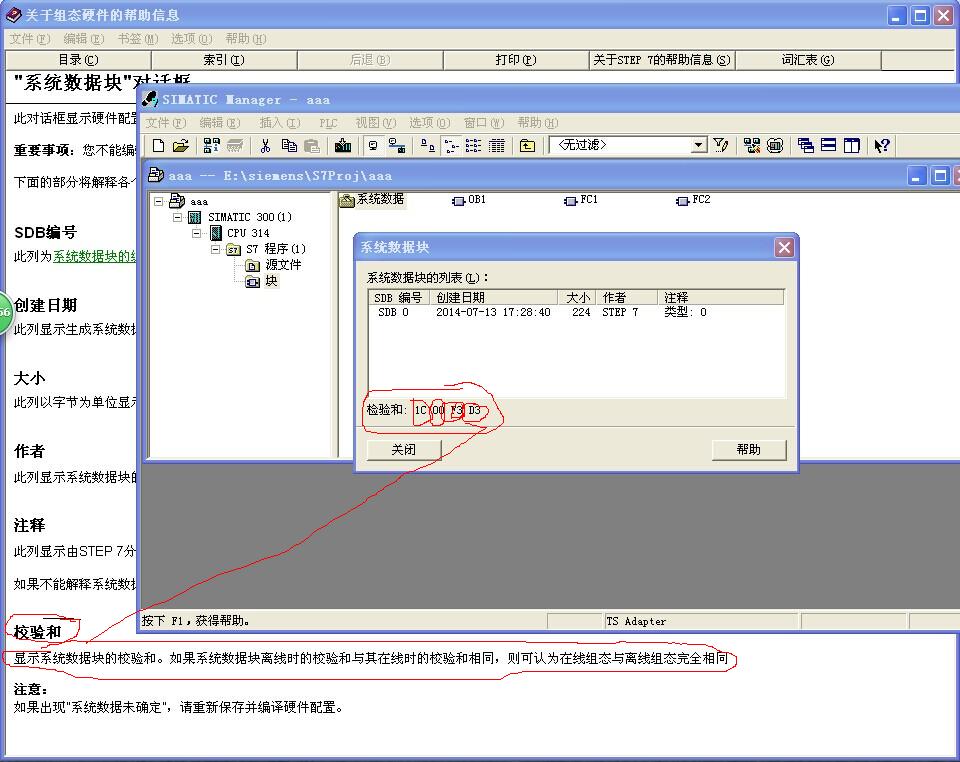
Task: Click the Accessible Nodes toolbar icon
Action: (212, 146)
